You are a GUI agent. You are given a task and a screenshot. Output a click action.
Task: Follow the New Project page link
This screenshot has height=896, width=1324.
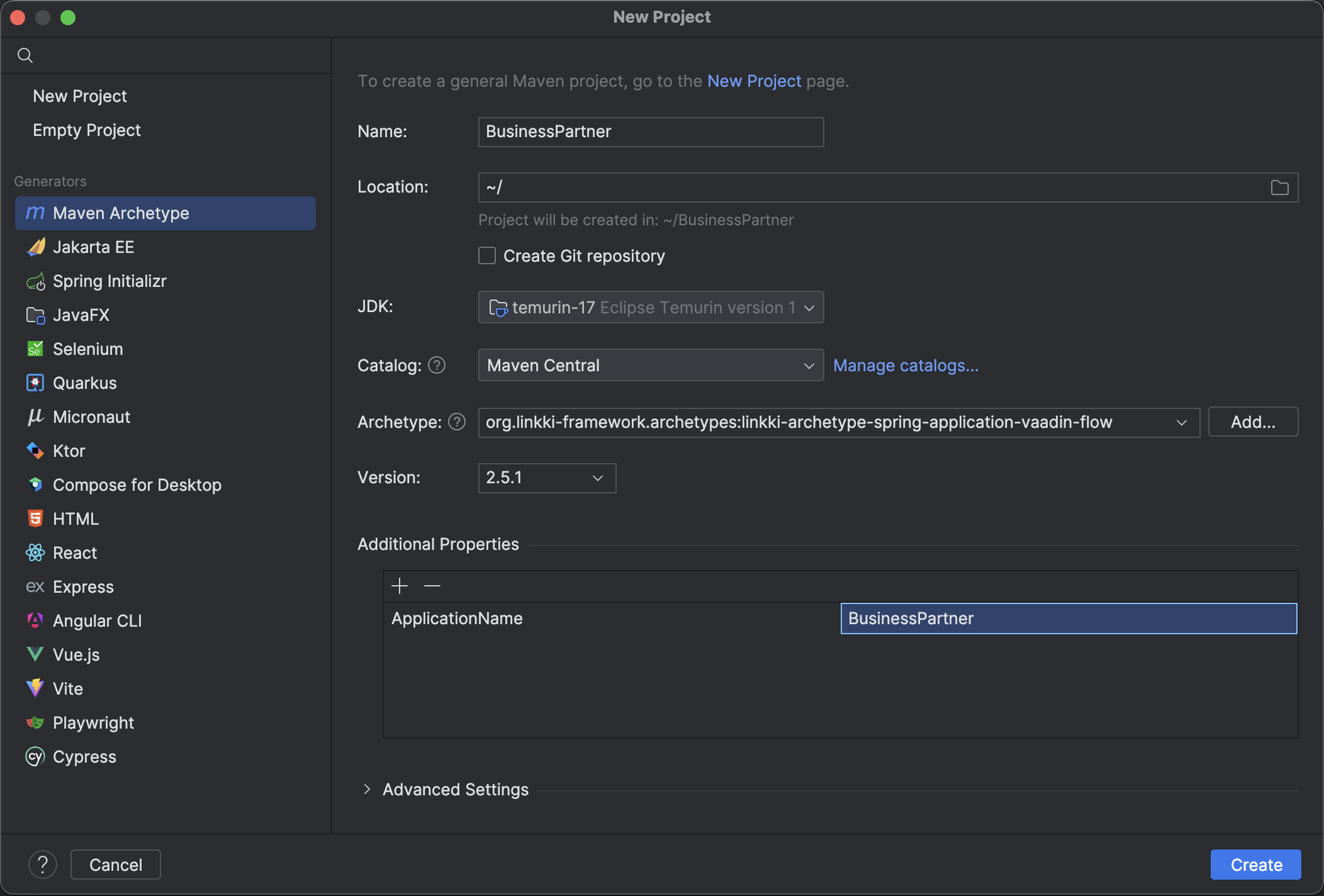pyautogui.click(x=754, y=81)
